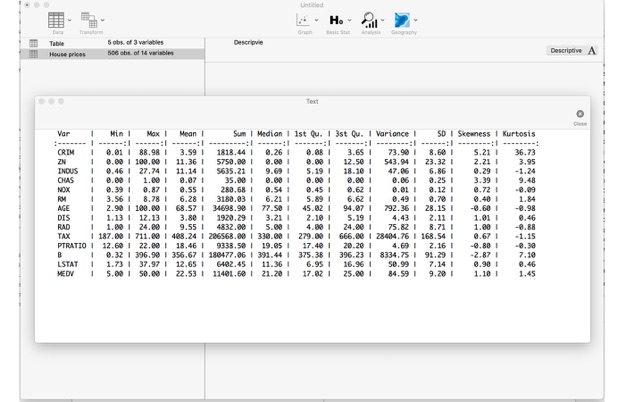Click the Mean column header
This screenshot has height=402, width=643.
(188, 134)
